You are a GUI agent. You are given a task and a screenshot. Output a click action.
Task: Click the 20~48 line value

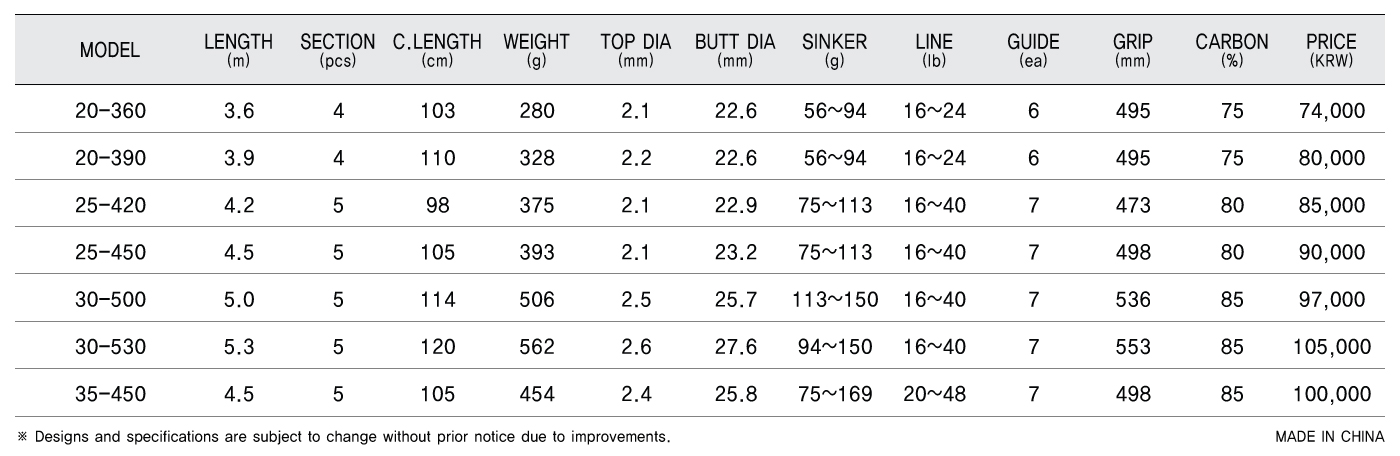(934, 394)
